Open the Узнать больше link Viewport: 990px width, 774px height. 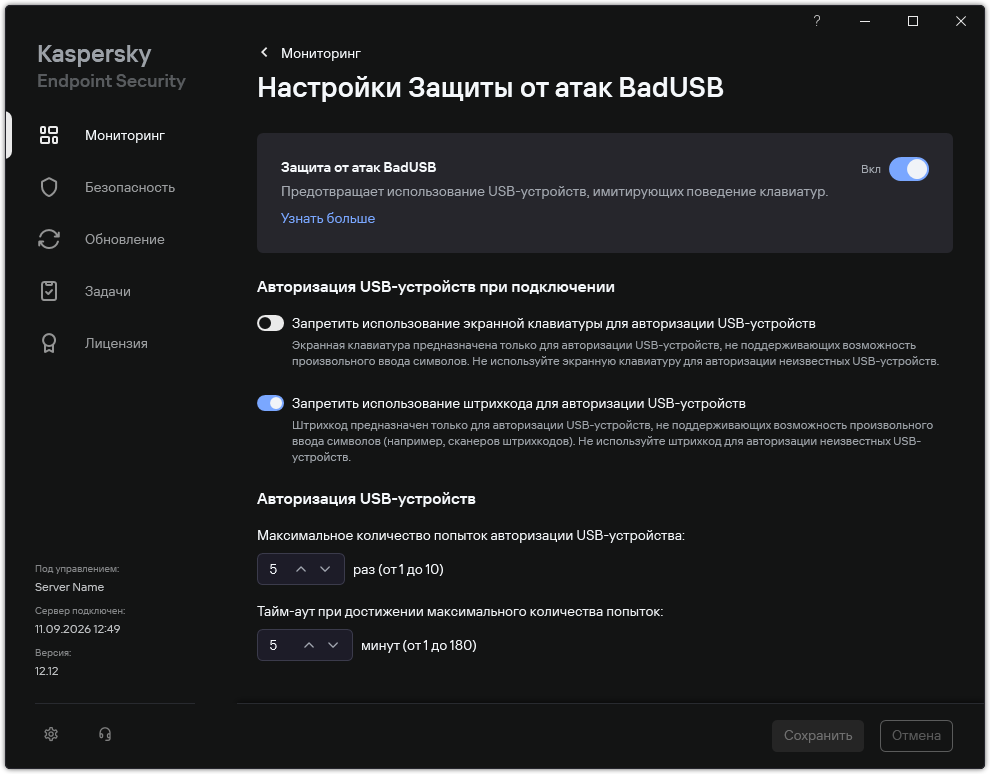pos(328,218)
